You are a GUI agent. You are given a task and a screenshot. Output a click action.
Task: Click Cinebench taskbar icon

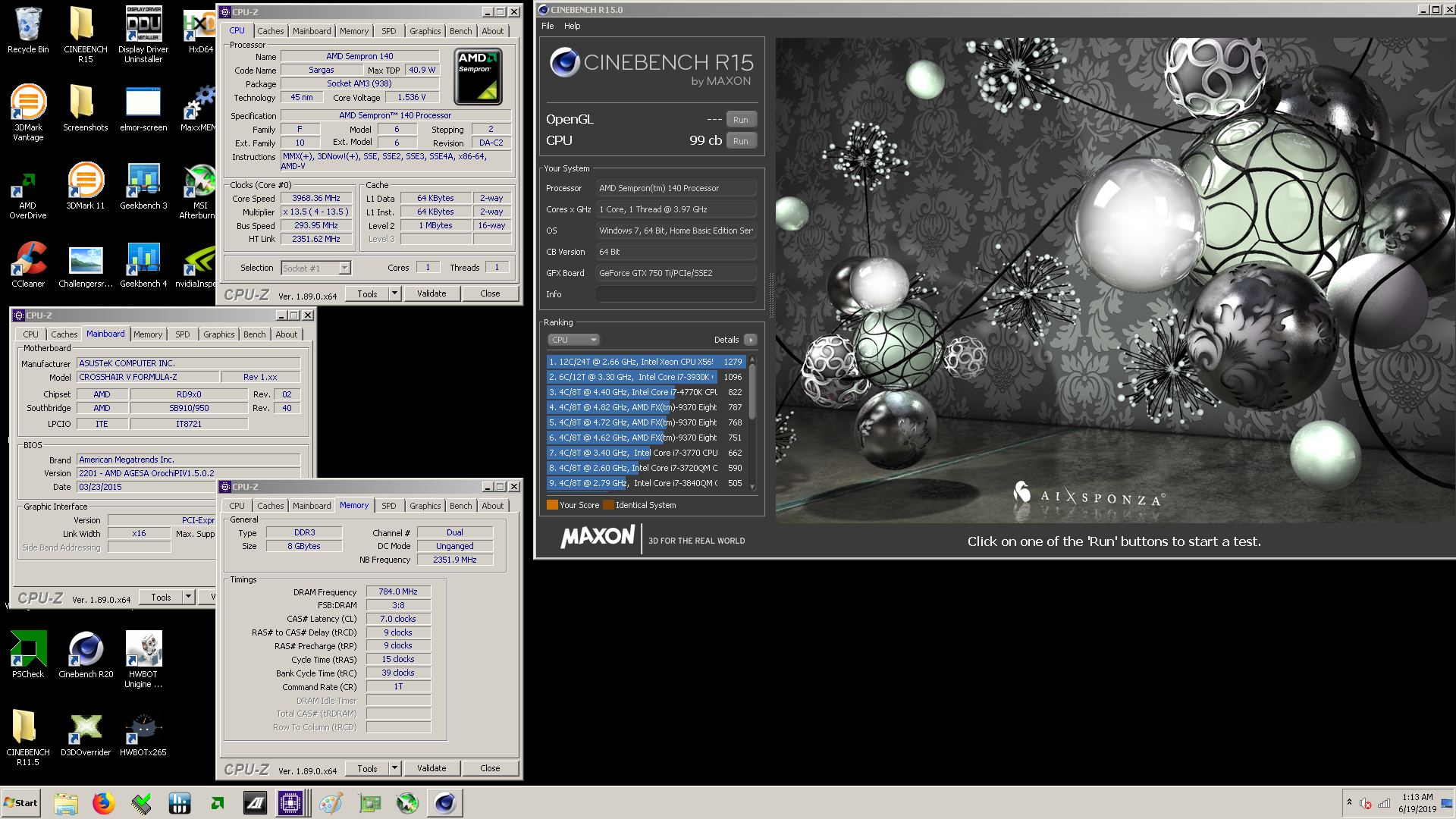pos(445,803)
